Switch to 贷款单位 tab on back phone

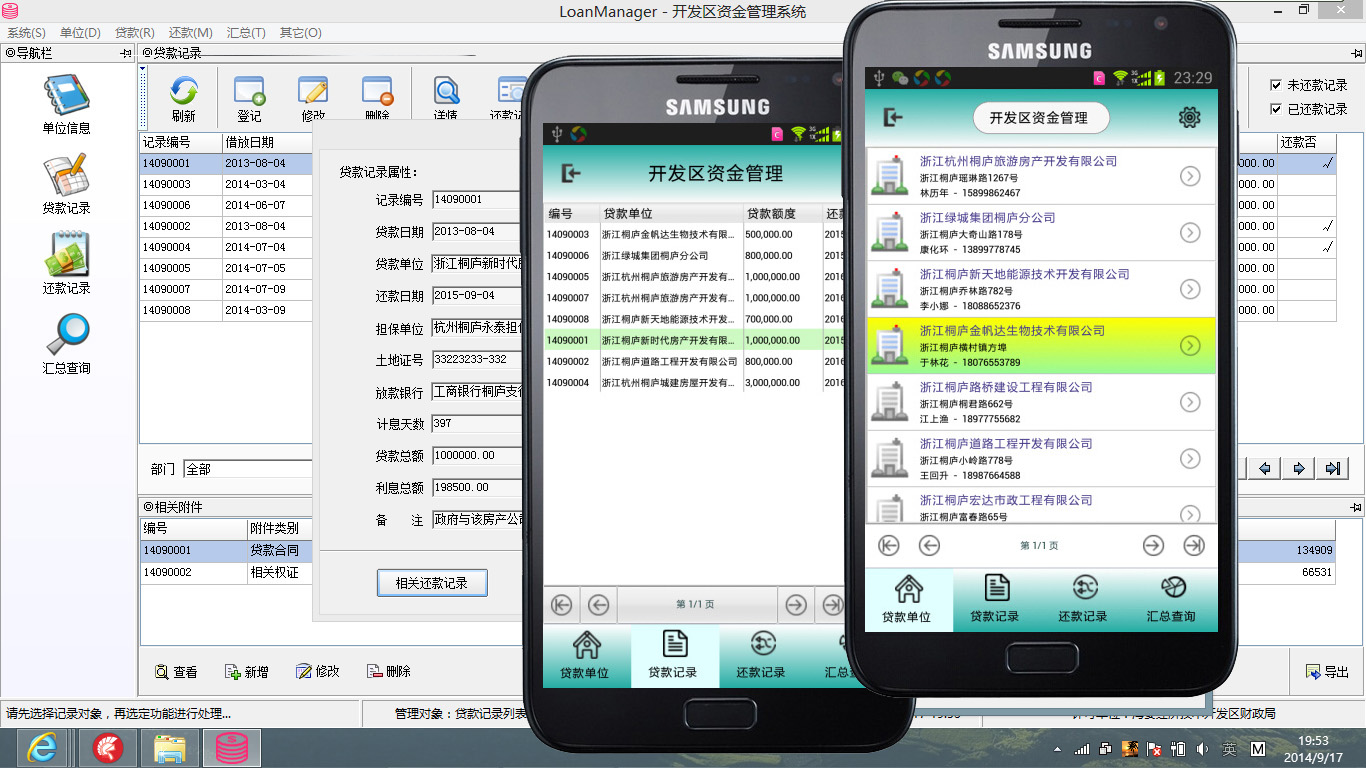[x=586, y=655]
